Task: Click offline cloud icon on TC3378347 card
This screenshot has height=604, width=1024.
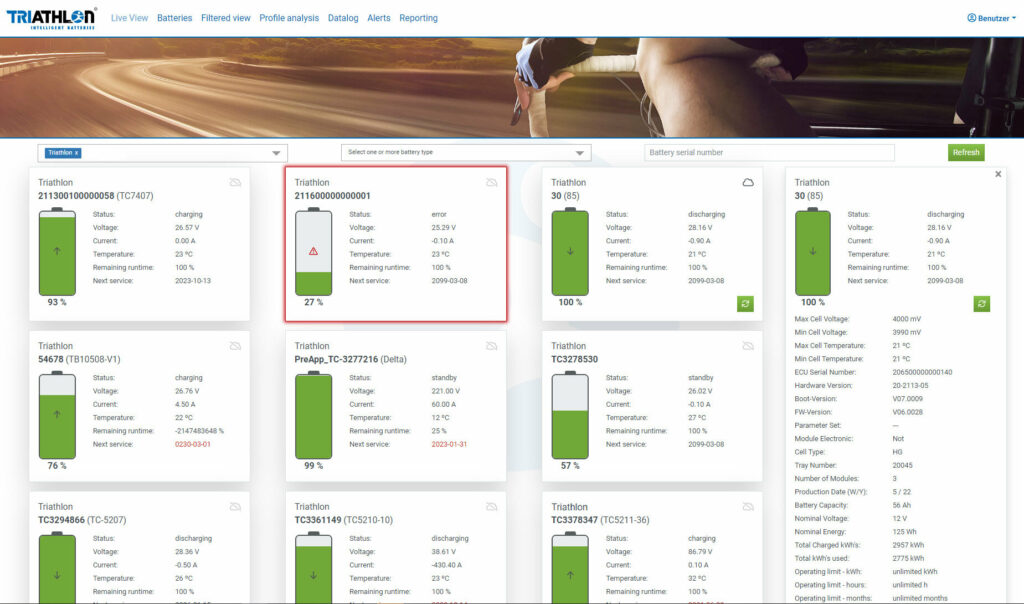Action: point(748,507)
